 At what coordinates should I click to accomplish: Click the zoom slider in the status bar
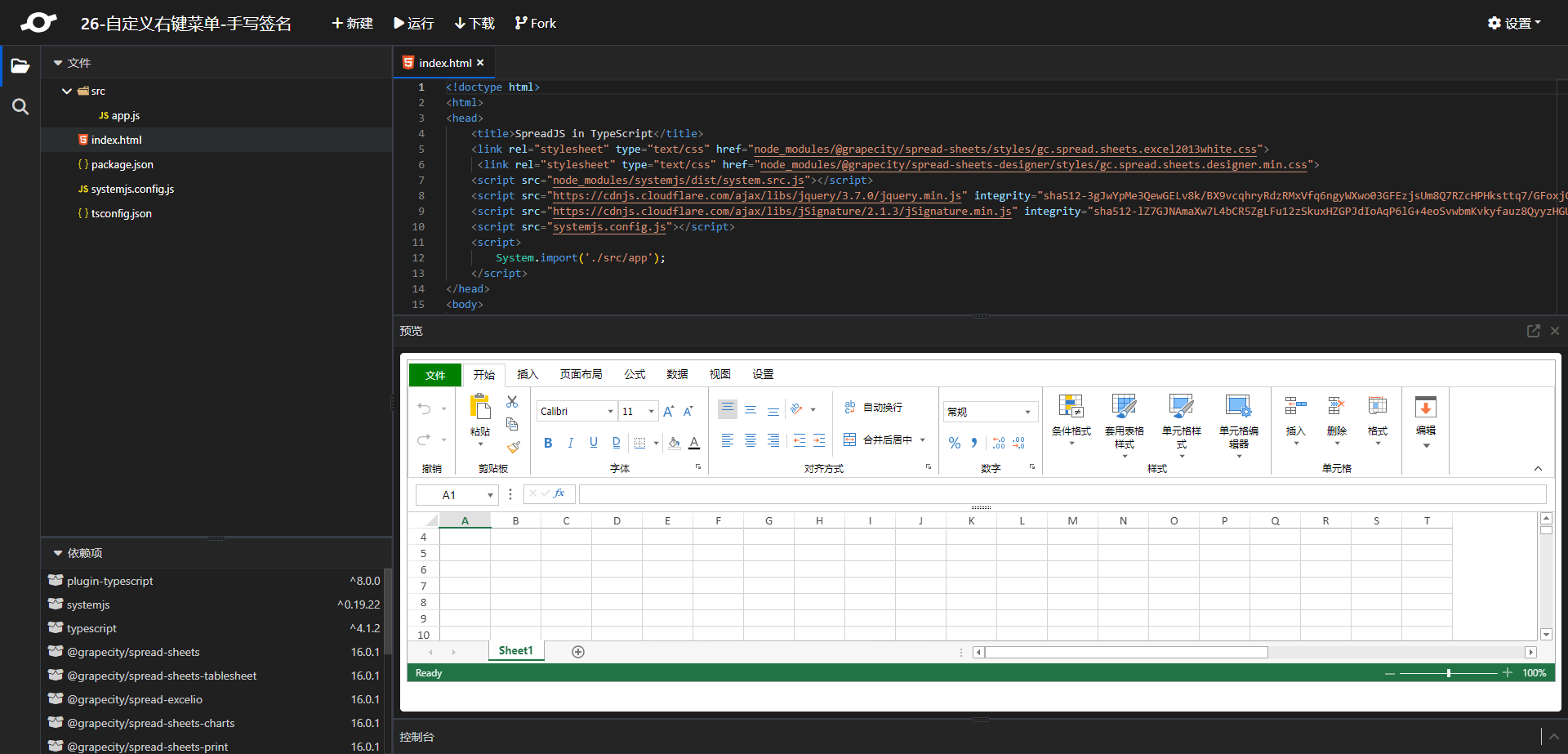1448,673
